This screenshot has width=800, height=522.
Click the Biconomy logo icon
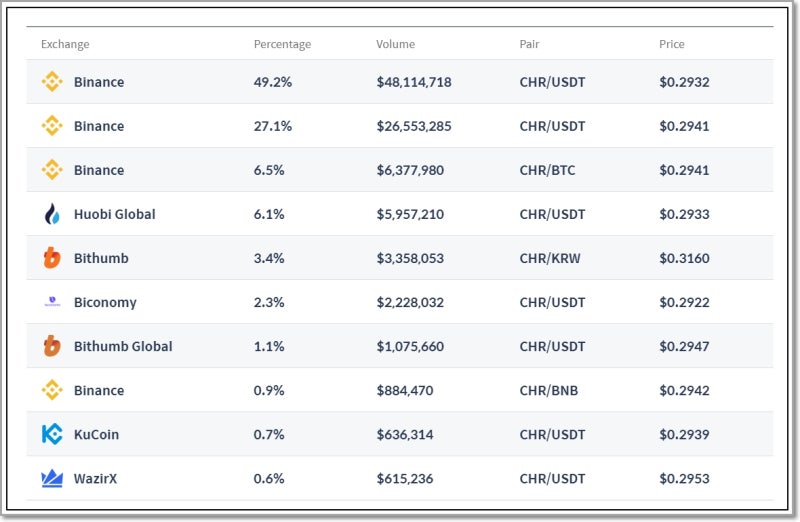tap(52, 302)
